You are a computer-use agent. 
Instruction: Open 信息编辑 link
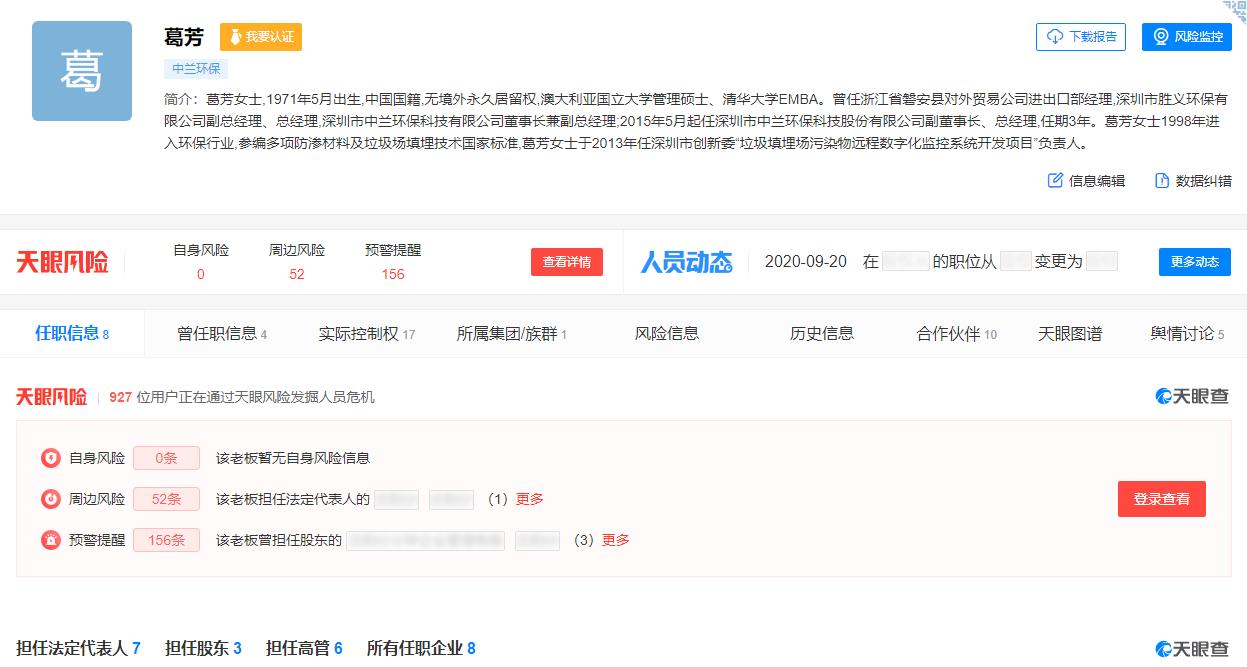coord(1086,181)
